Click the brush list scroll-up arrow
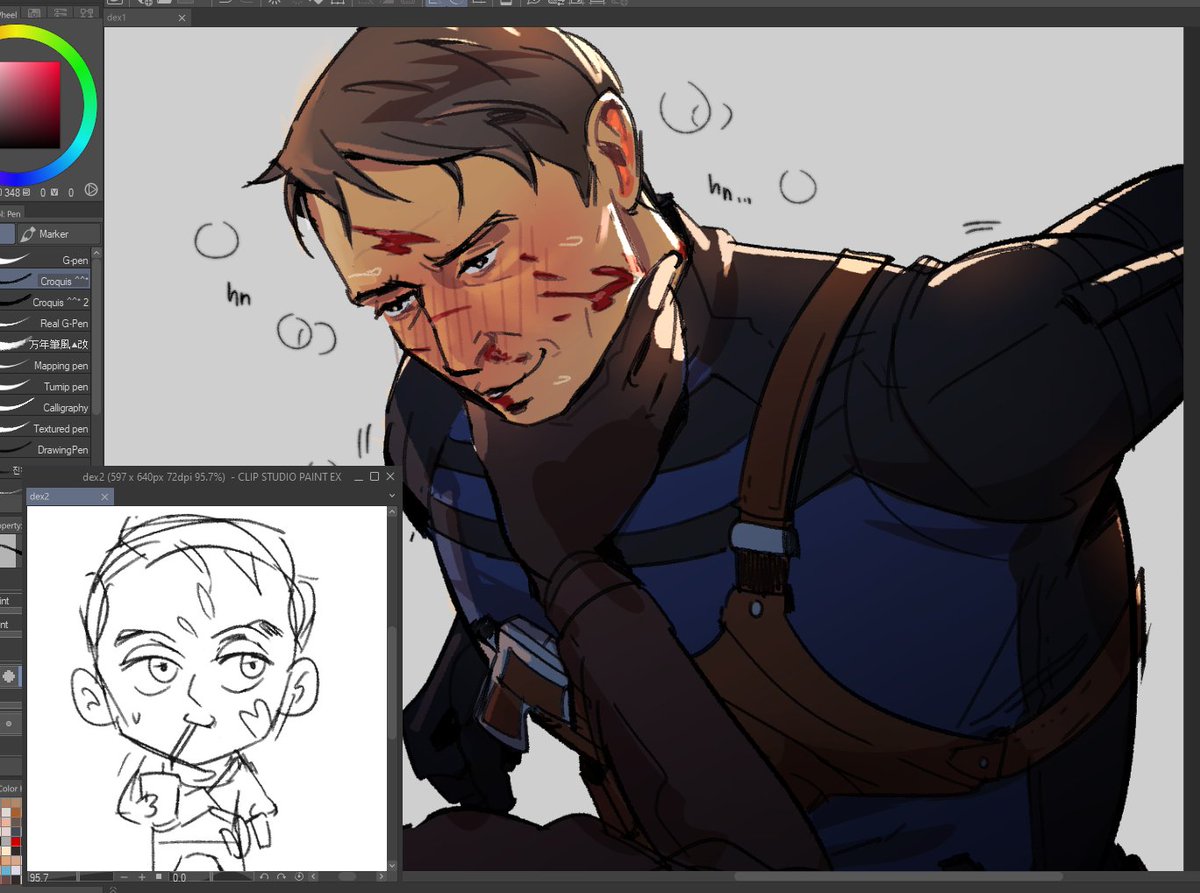 tap(98, 254)
